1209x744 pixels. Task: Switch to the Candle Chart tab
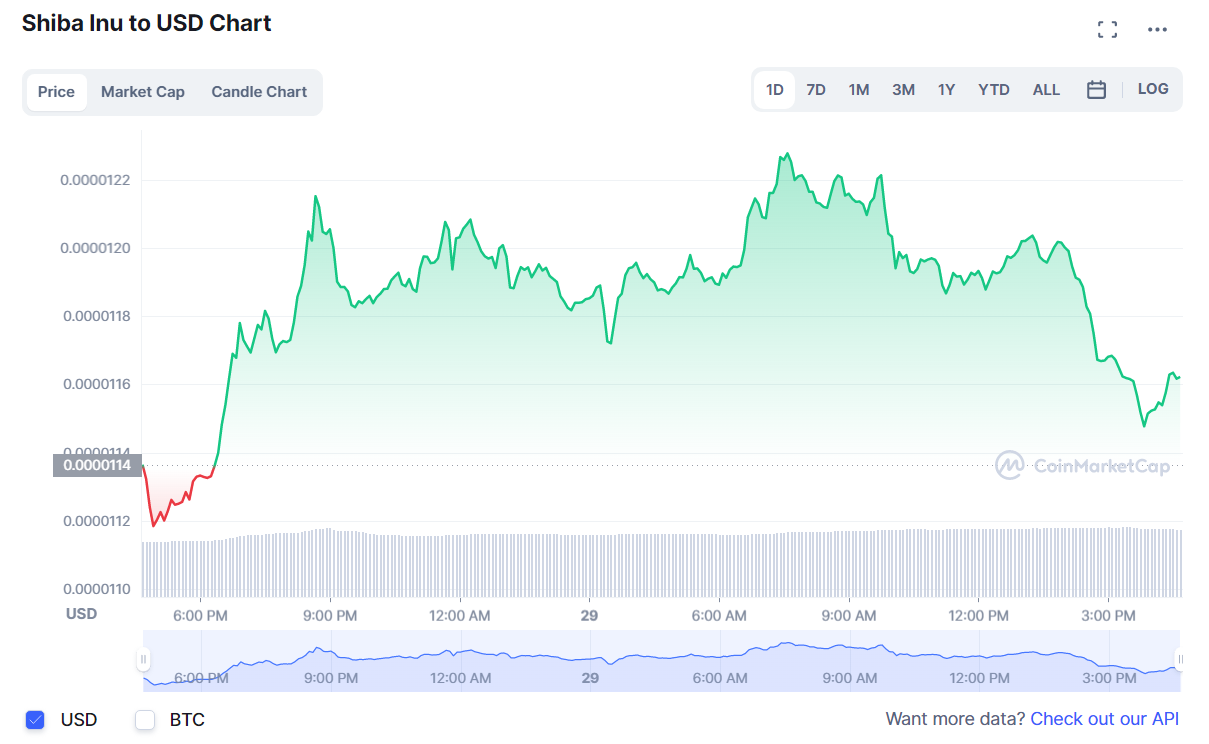coord(259,92)
